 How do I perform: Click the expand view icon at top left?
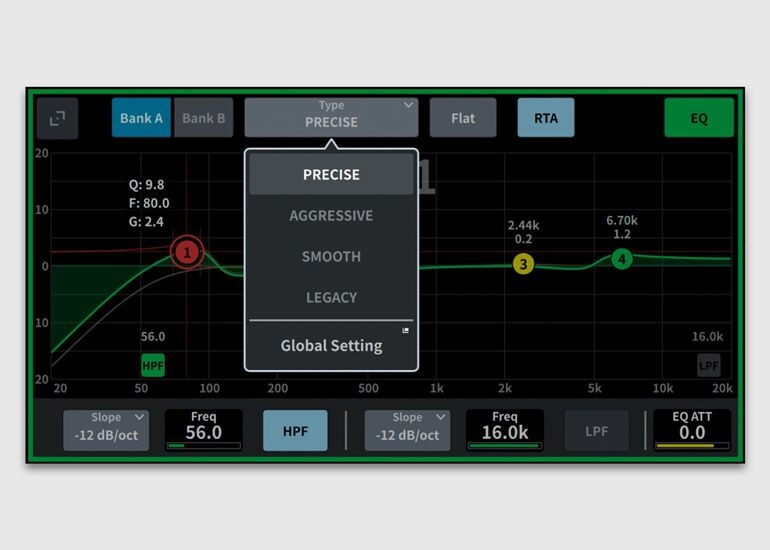(57, 118)
